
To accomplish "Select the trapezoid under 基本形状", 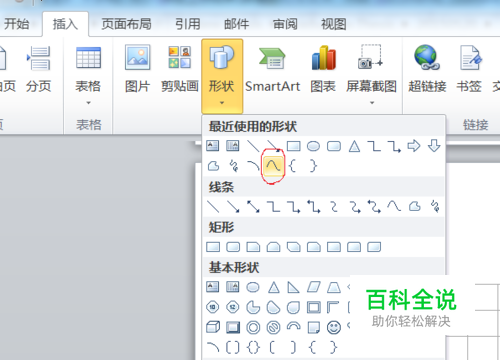I will click(x=334, y=287).
